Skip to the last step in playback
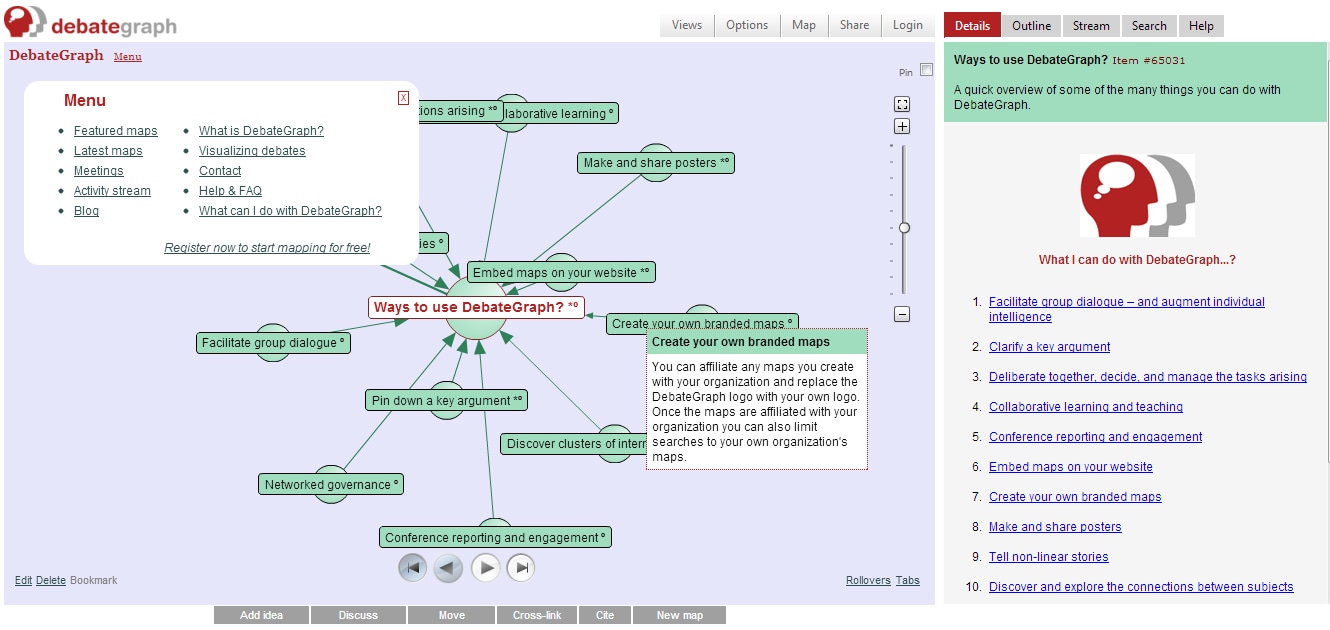The image size is (1330, 630). coord(521,568)
